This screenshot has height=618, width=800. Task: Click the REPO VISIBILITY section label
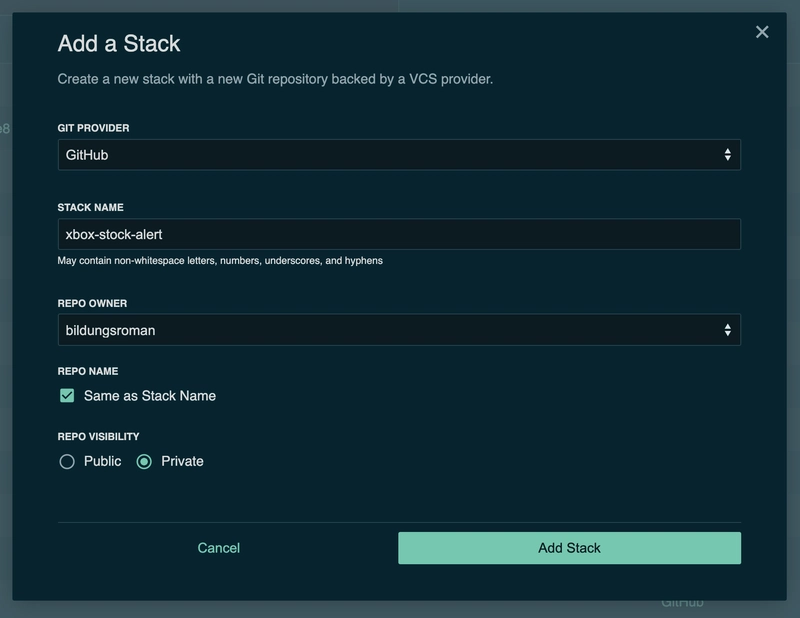tap(98, 437)
